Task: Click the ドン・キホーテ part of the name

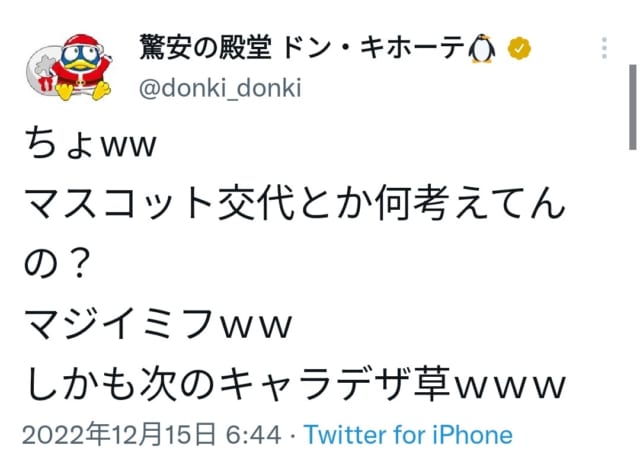Action: coord(374,48)
